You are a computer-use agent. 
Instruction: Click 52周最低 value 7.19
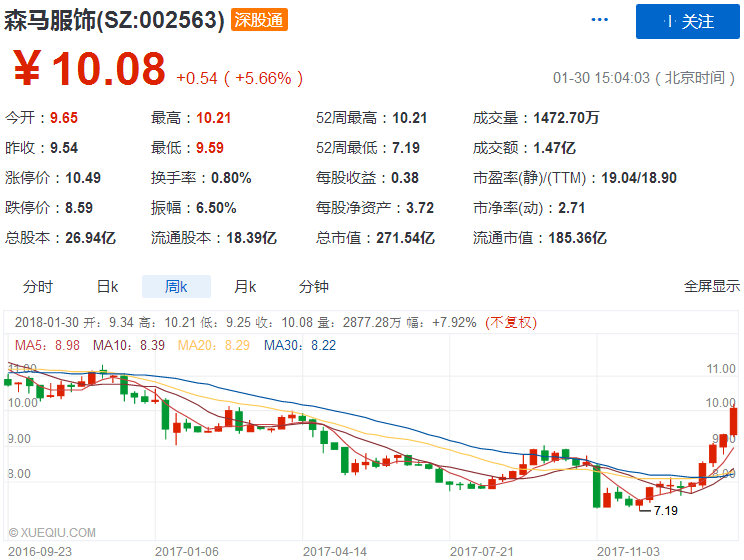406,148
